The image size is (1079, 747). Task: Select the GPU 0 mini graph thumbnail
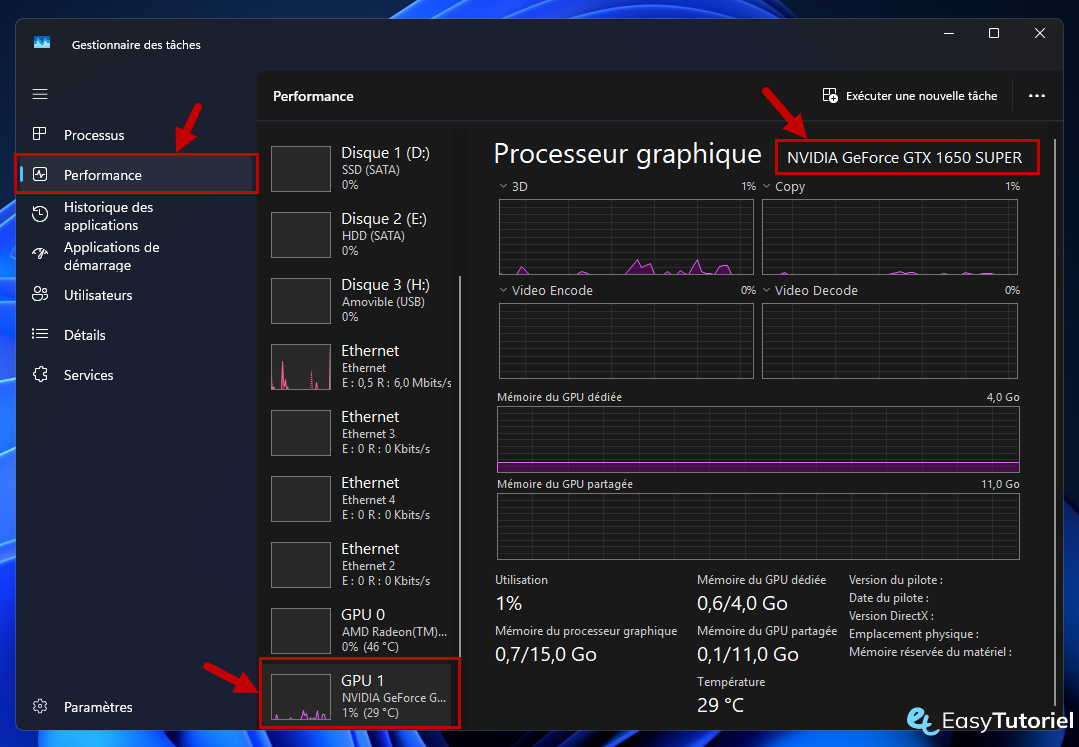point(301,631)
